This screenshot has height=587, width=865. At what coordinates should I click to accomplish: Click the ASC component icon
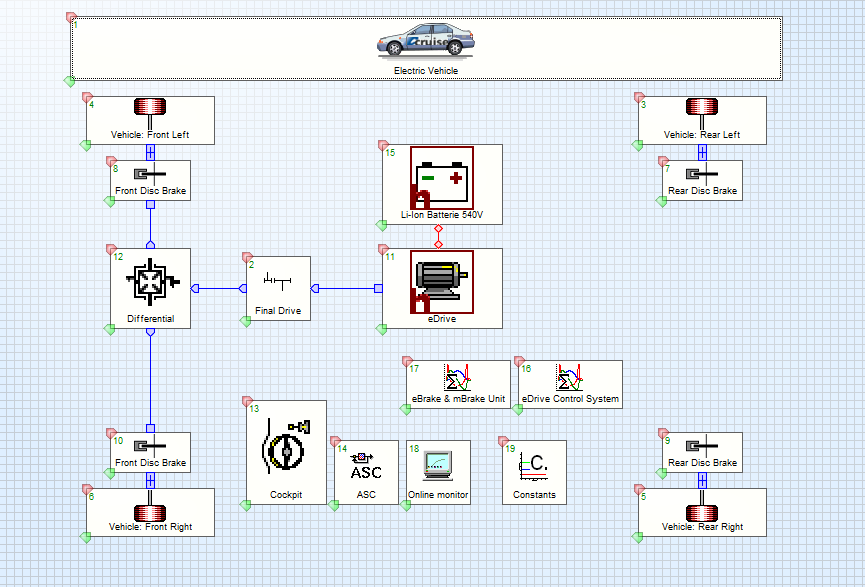point(366,467)
